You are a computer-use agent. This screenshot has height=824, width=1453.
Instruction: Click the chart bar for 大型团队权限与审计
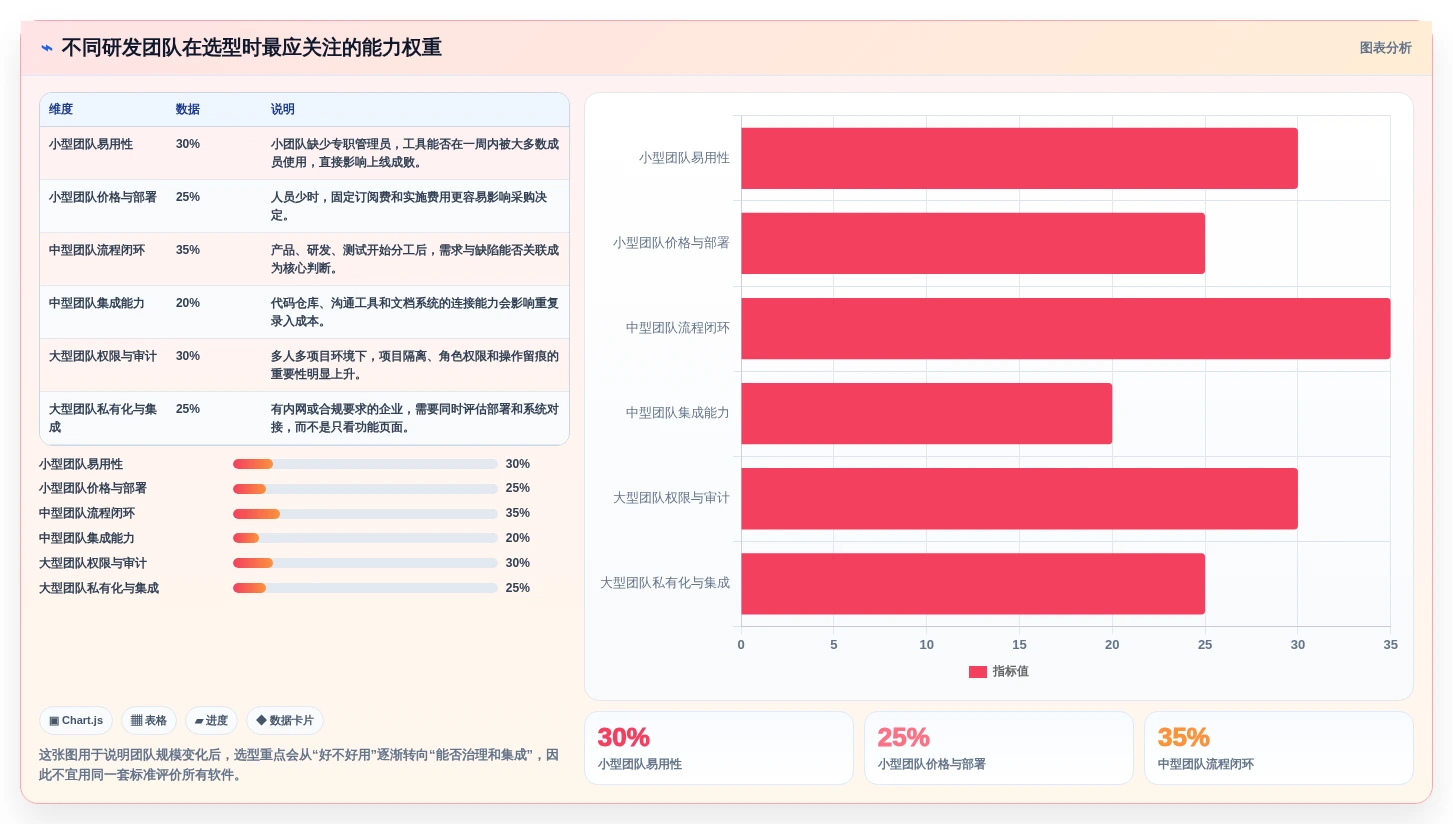click(1019, 498)
